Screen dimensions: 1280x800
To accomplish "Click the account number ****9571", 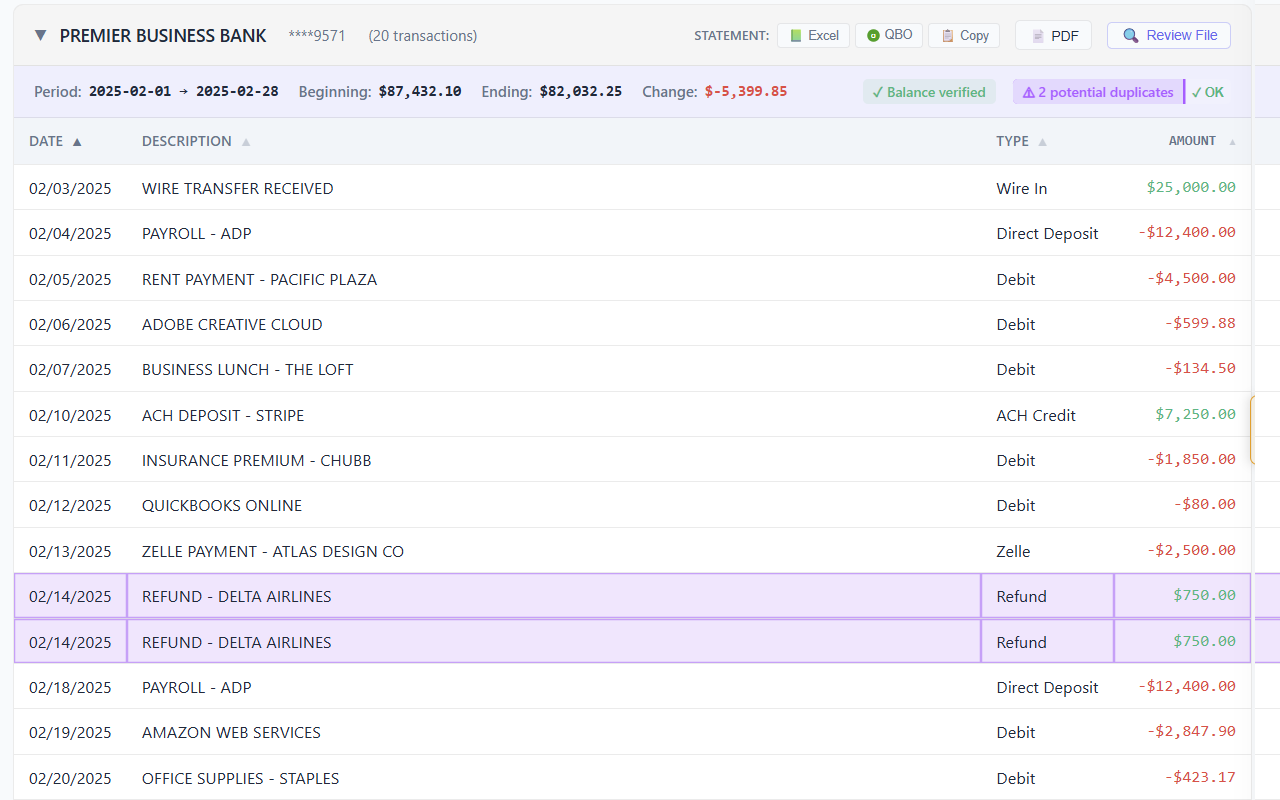I will [x=317, y=36].
